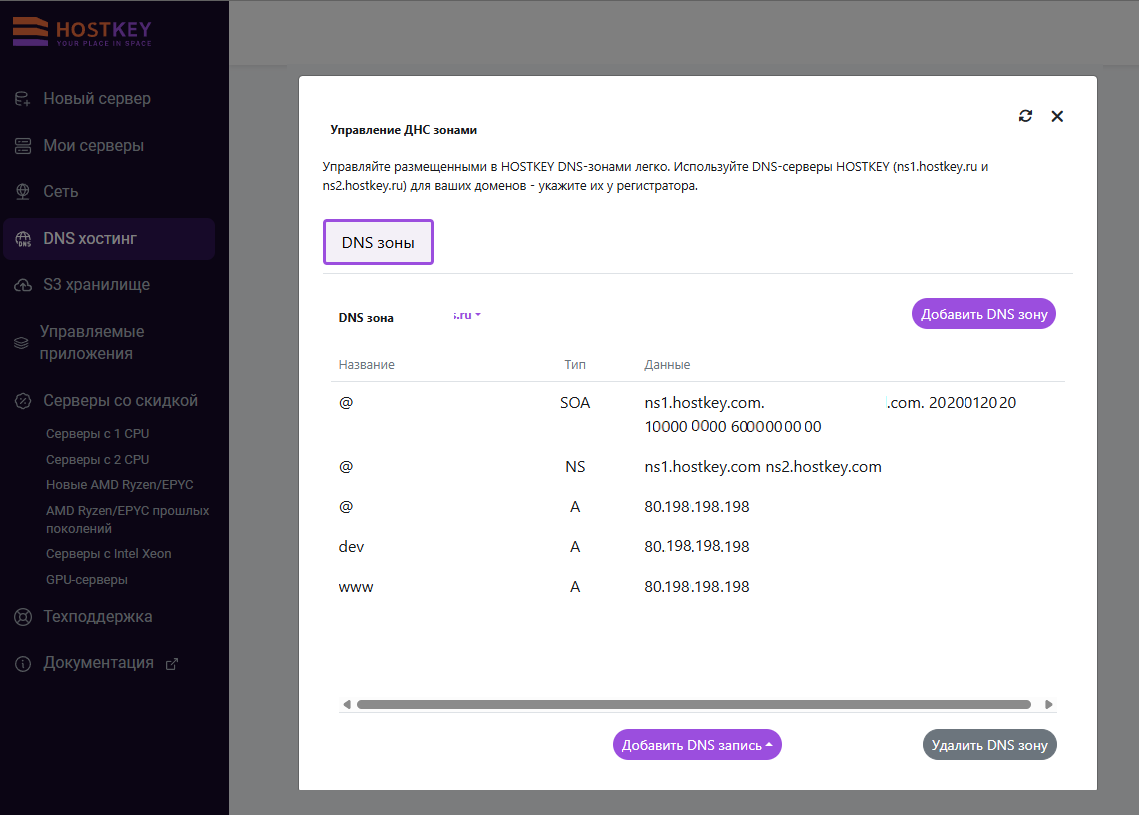Click the horizontal scrollbar thumb
Image resolution: width=1139 pixels, height=815 pixels.
pos(694,705)
